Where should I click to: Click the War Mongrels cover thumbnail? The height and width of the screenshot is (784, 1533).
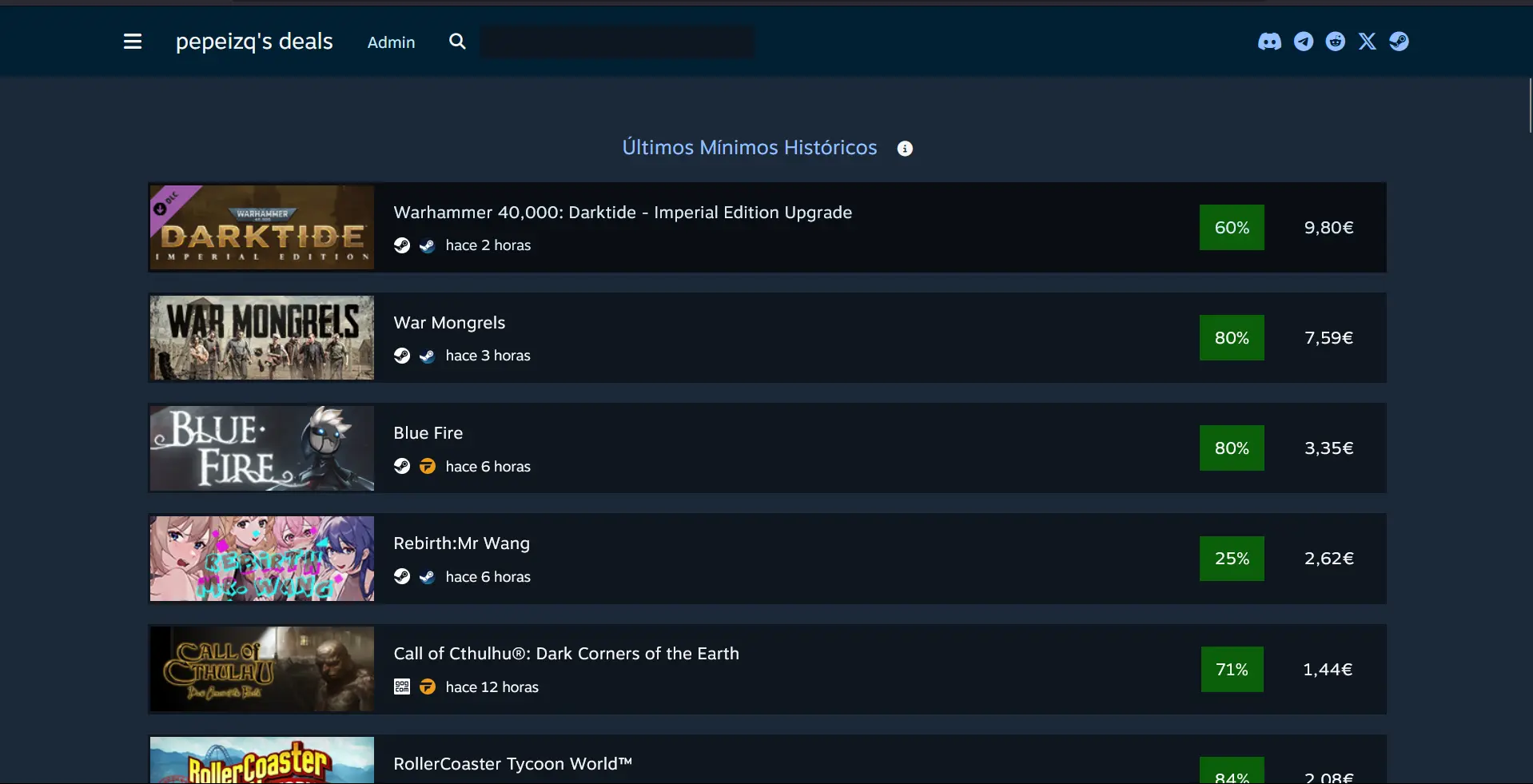coord(262,337)
